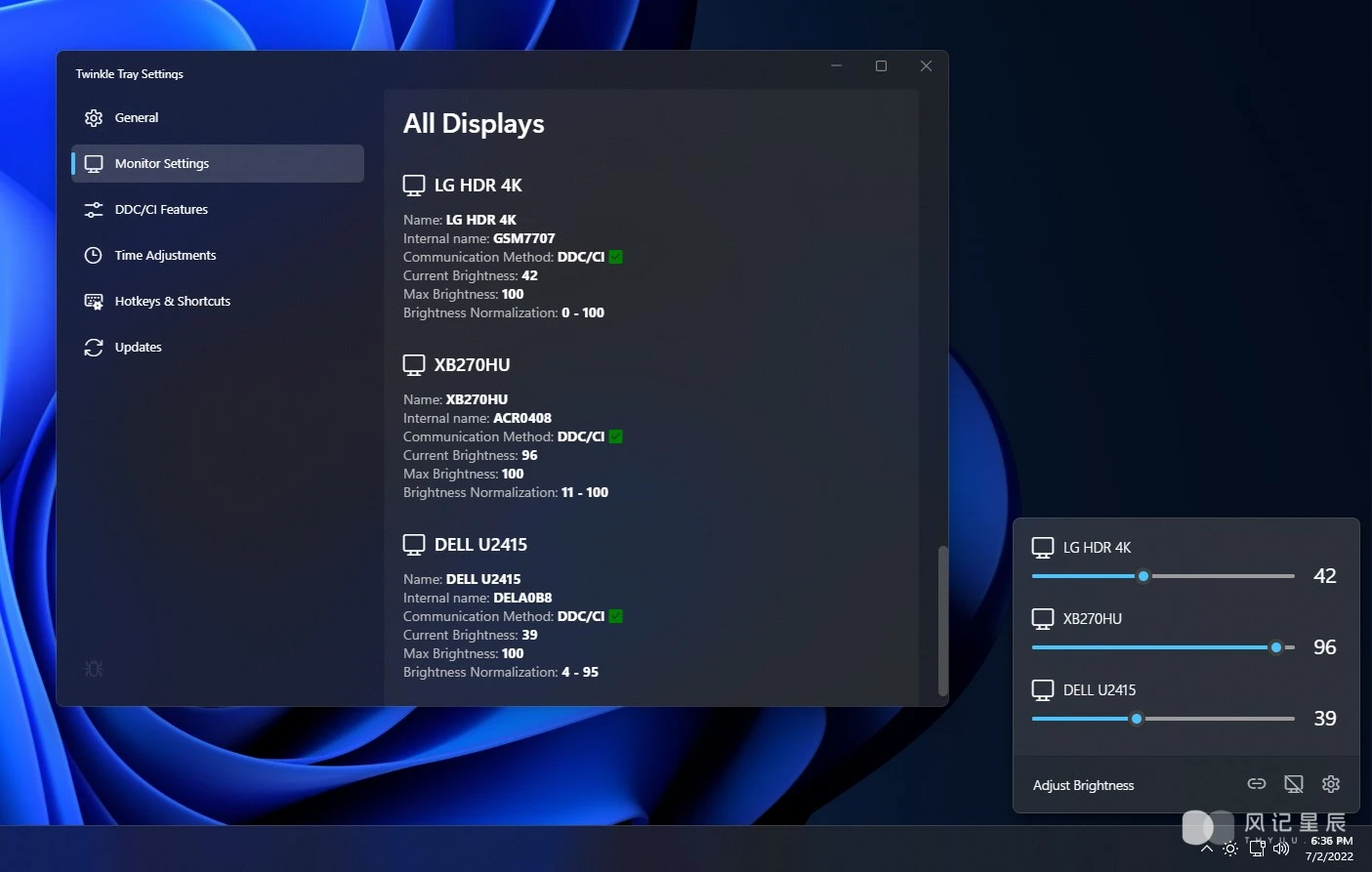Open the Updates page
1372x872 pixels.
(x=218, y=348)
